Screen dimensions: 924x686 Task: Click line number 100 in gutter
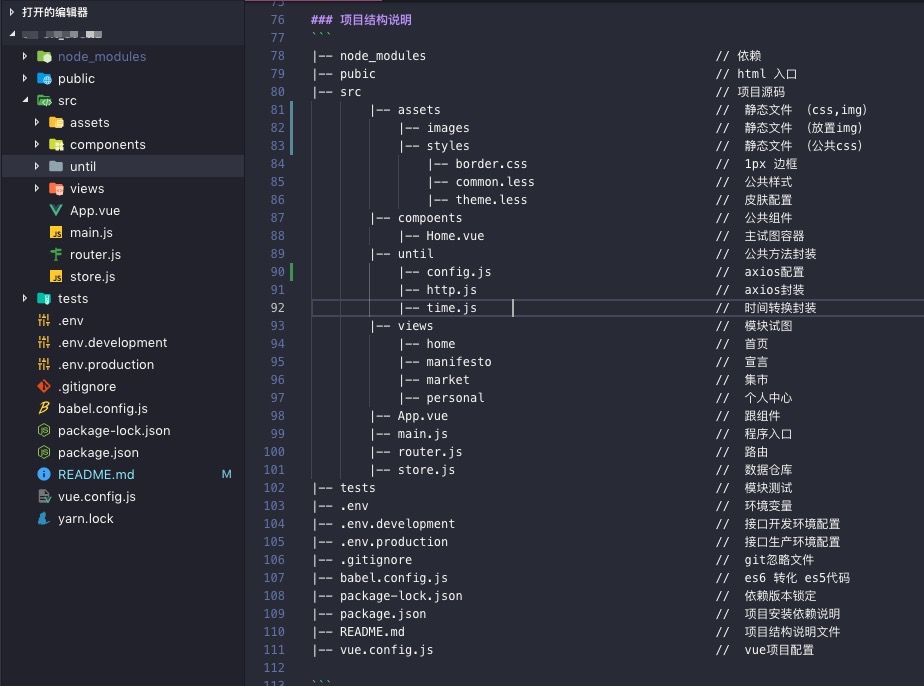[x=274, y=451]
